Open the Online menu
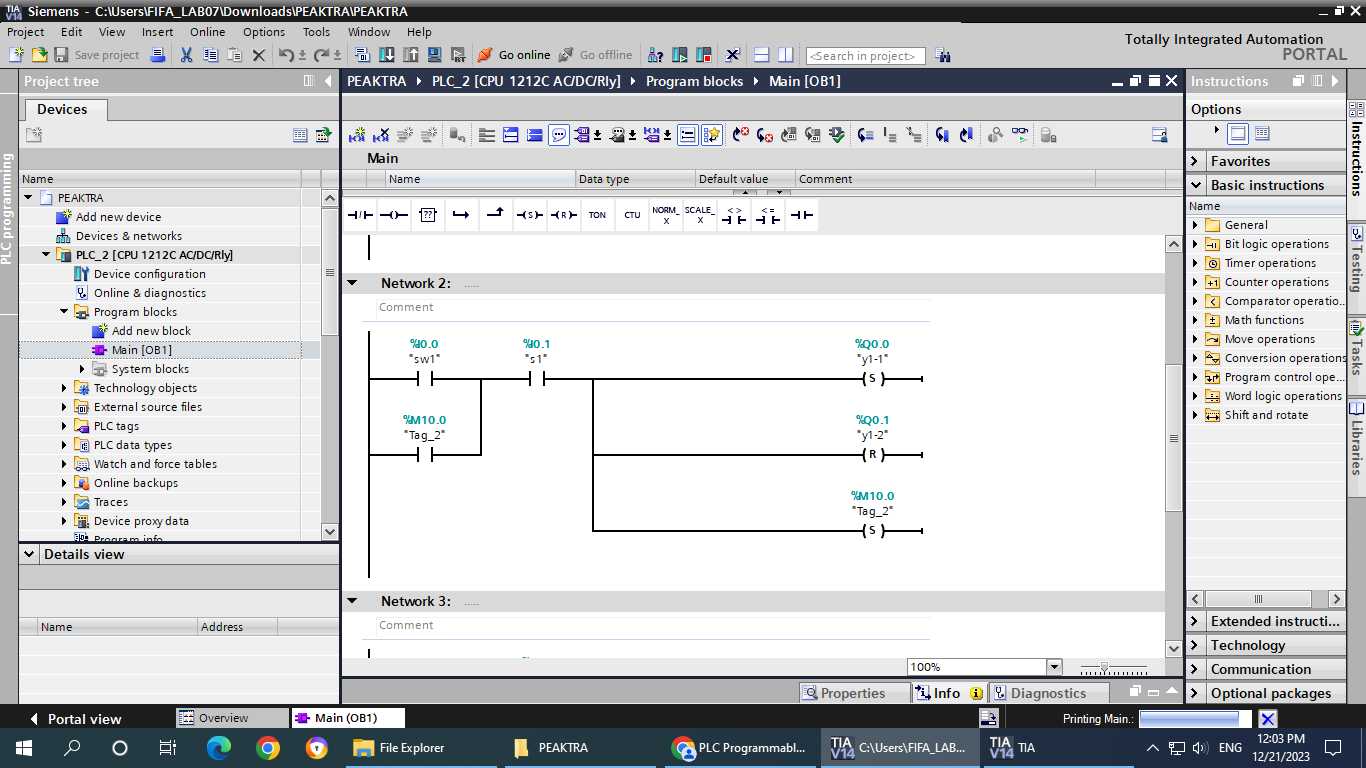Screen dimensions: 1366x768 pyautogui.click(x=207, y=32)
